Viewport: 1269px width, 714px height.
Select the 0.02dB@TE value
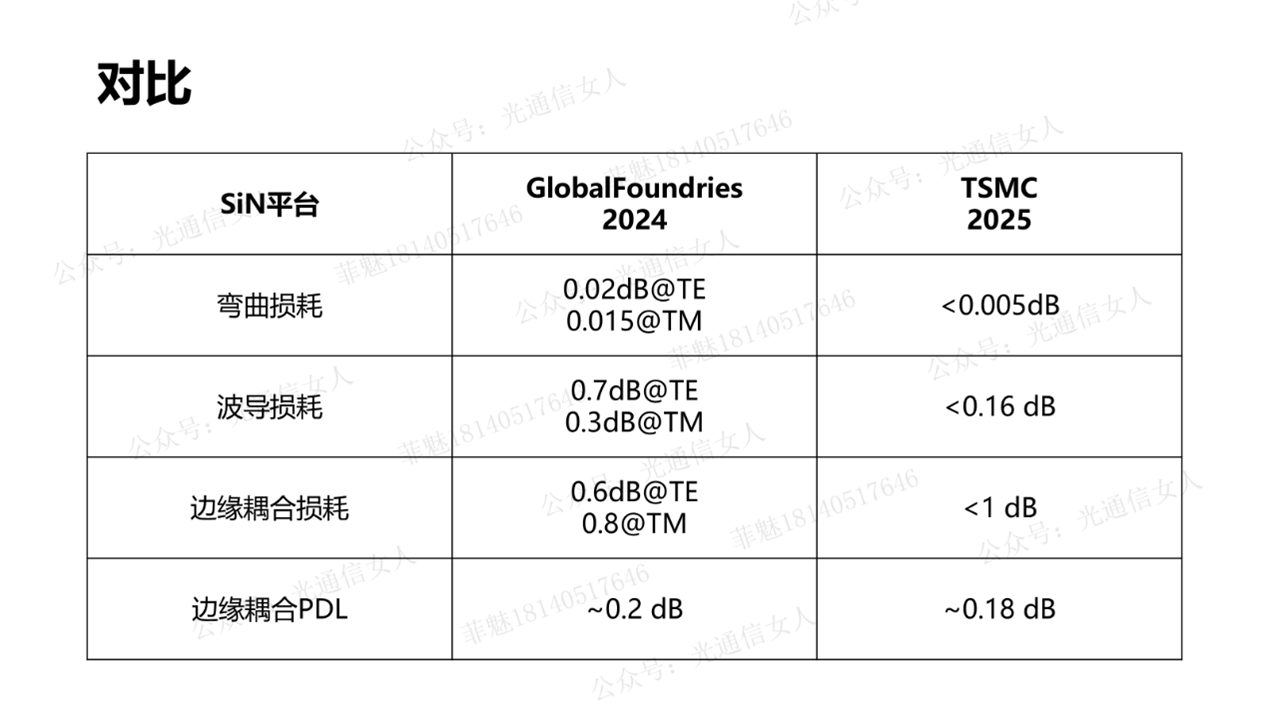(634, 290)
